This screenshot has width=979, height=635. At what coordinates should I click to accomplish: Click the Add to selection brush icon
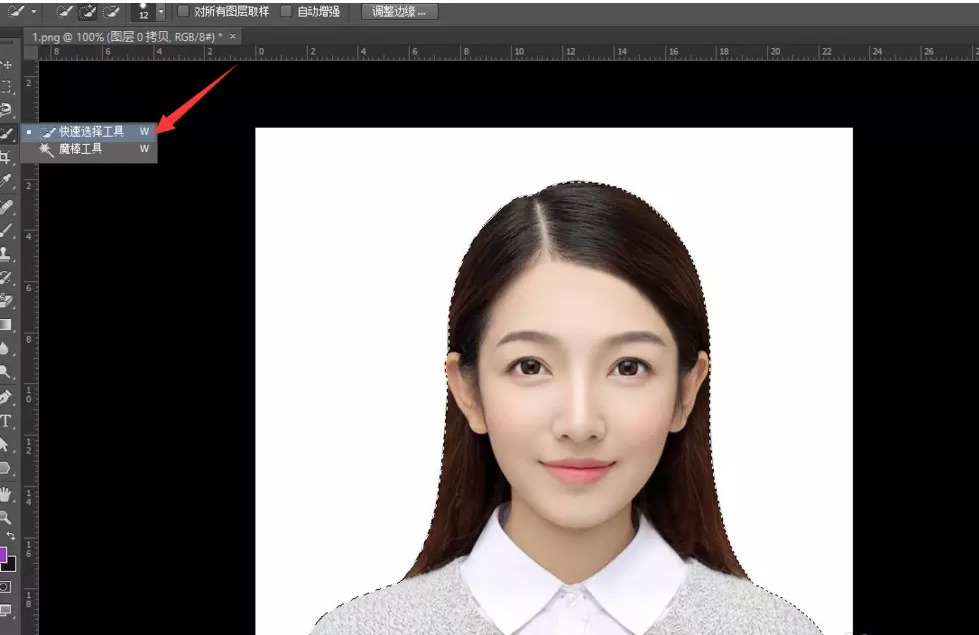pos(88,11)
